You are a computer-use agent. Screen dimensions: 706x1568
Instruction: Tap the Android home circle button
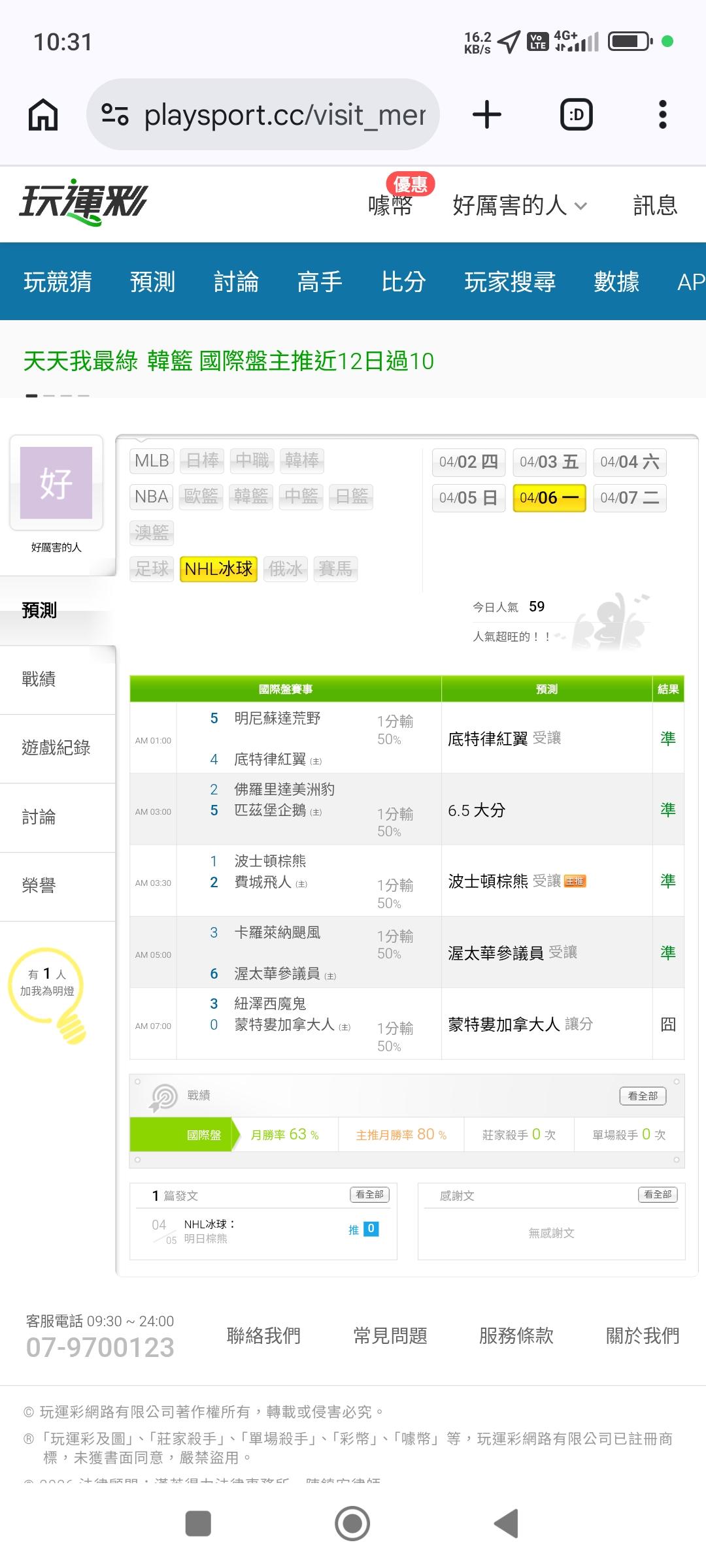point(352,1524)
